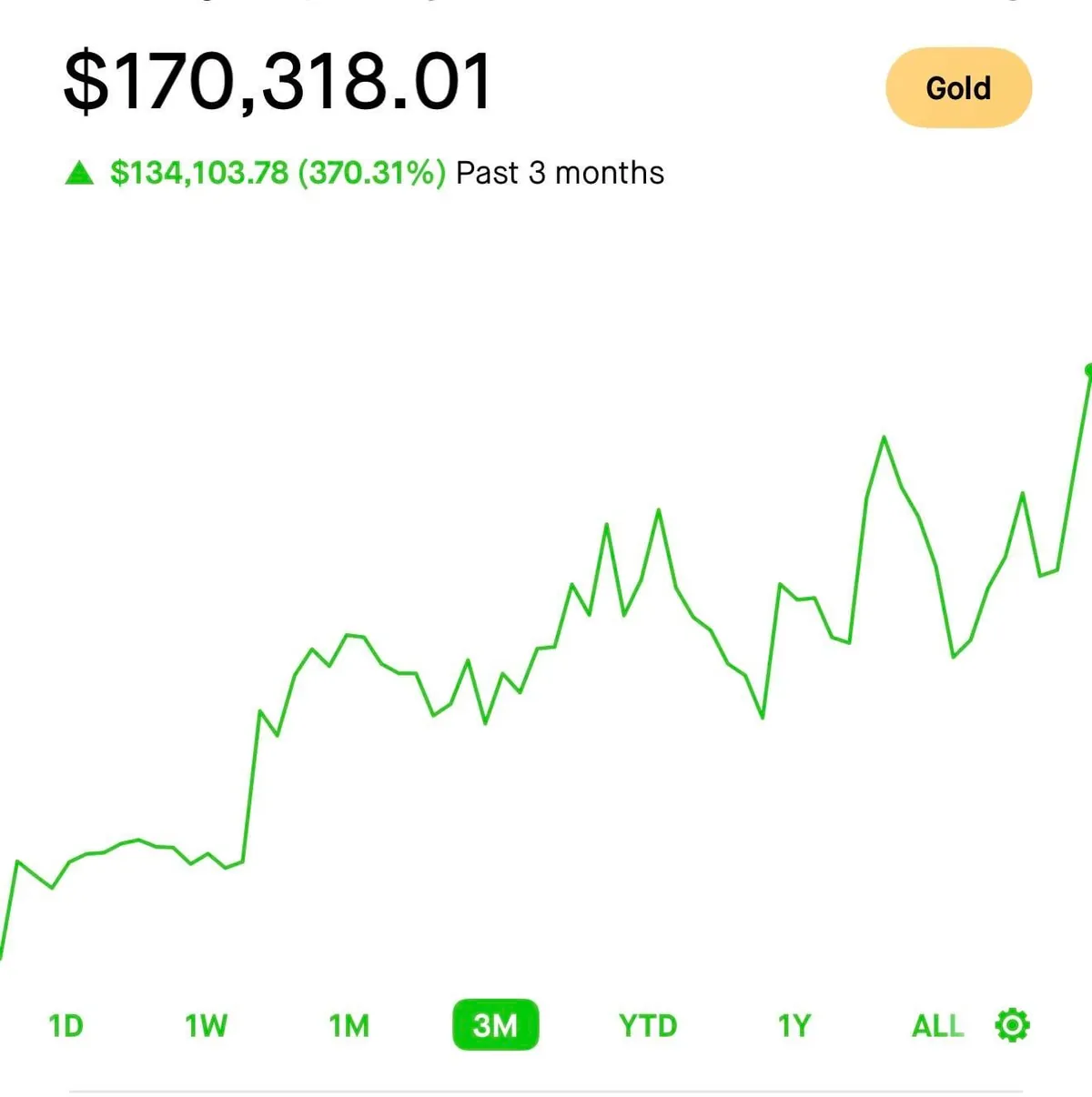Select the 1W time range
The height and width of the screenshot is (1097, 1092).
coord(206,1026)
